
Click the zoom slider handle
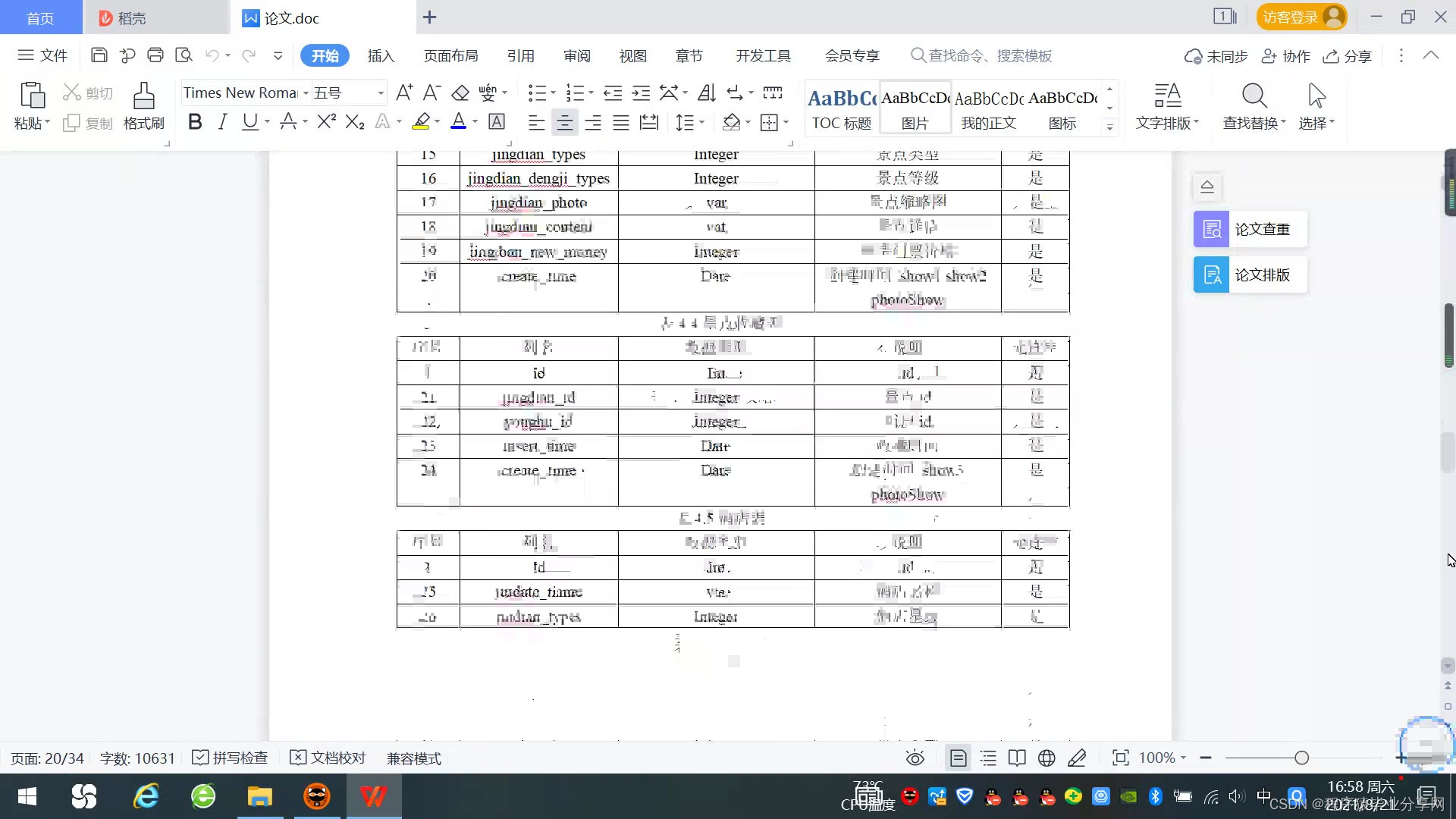pyautogui.click(x=1302, y=758)
